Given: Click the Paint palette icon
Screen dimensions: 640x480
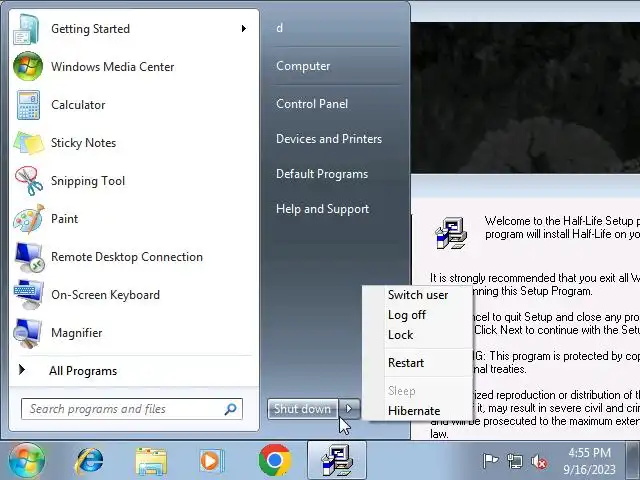Looking at the screenshot, I should tap(29, 219).
